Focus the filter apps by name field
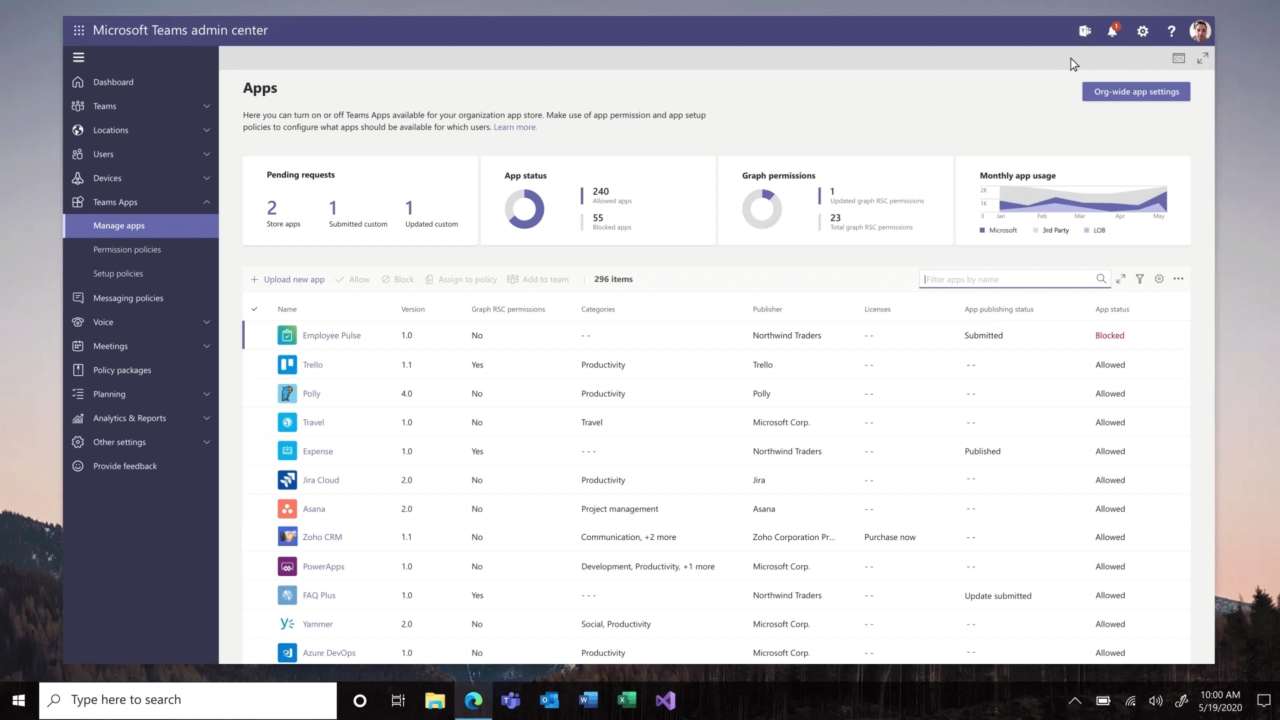This screenshot has height=720, width=1280. (1007, 279)
